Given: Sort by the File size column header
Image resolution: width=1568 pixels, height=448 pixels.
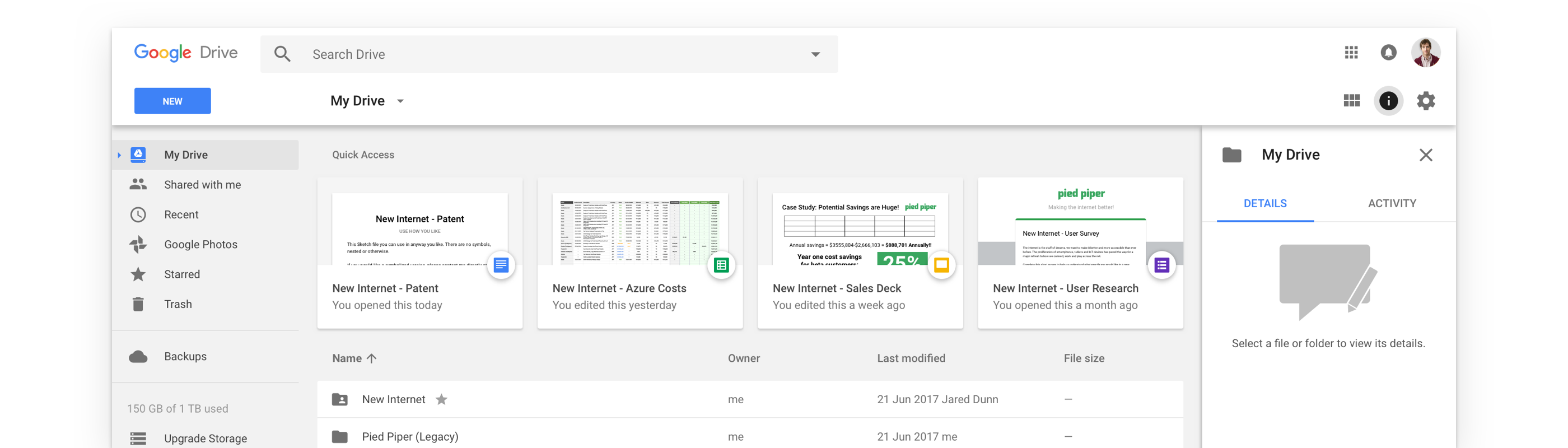Looking at the screenshot, I should 1084,358.
